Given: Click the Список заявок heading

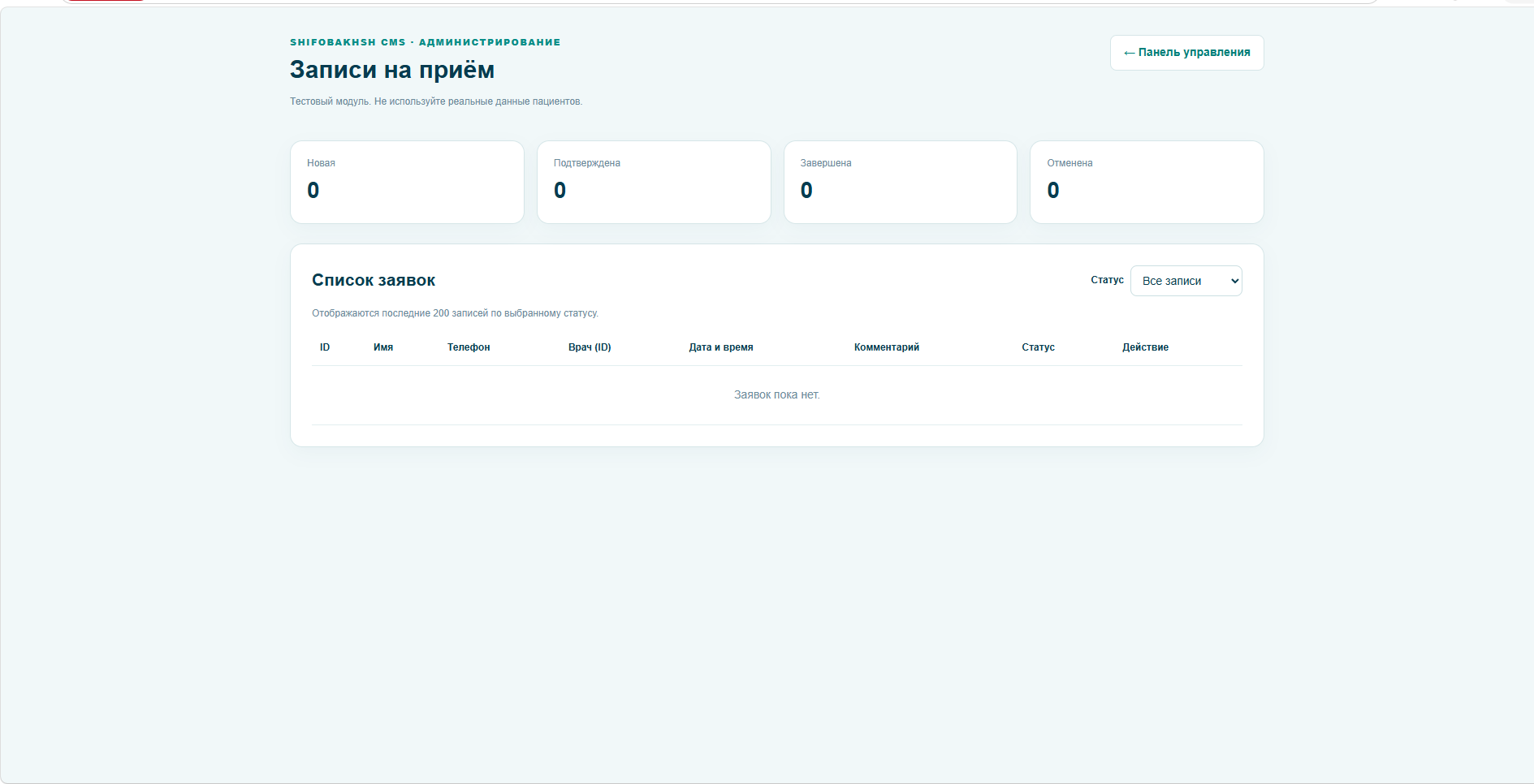Looking at the screenshot, I should tap(374, 280).
